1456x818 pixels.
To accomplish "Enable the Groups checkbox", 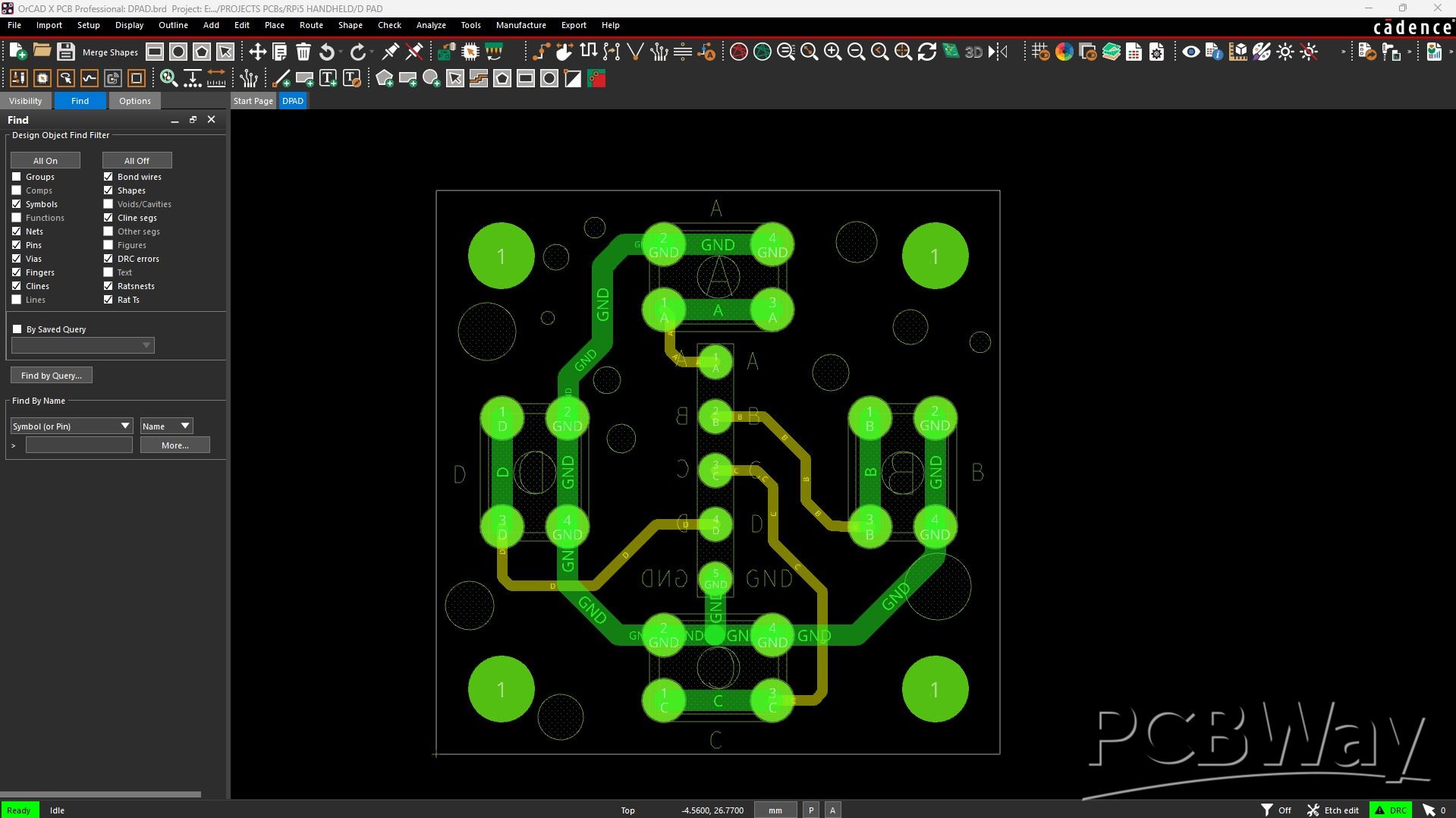I will tap(17, 177).
